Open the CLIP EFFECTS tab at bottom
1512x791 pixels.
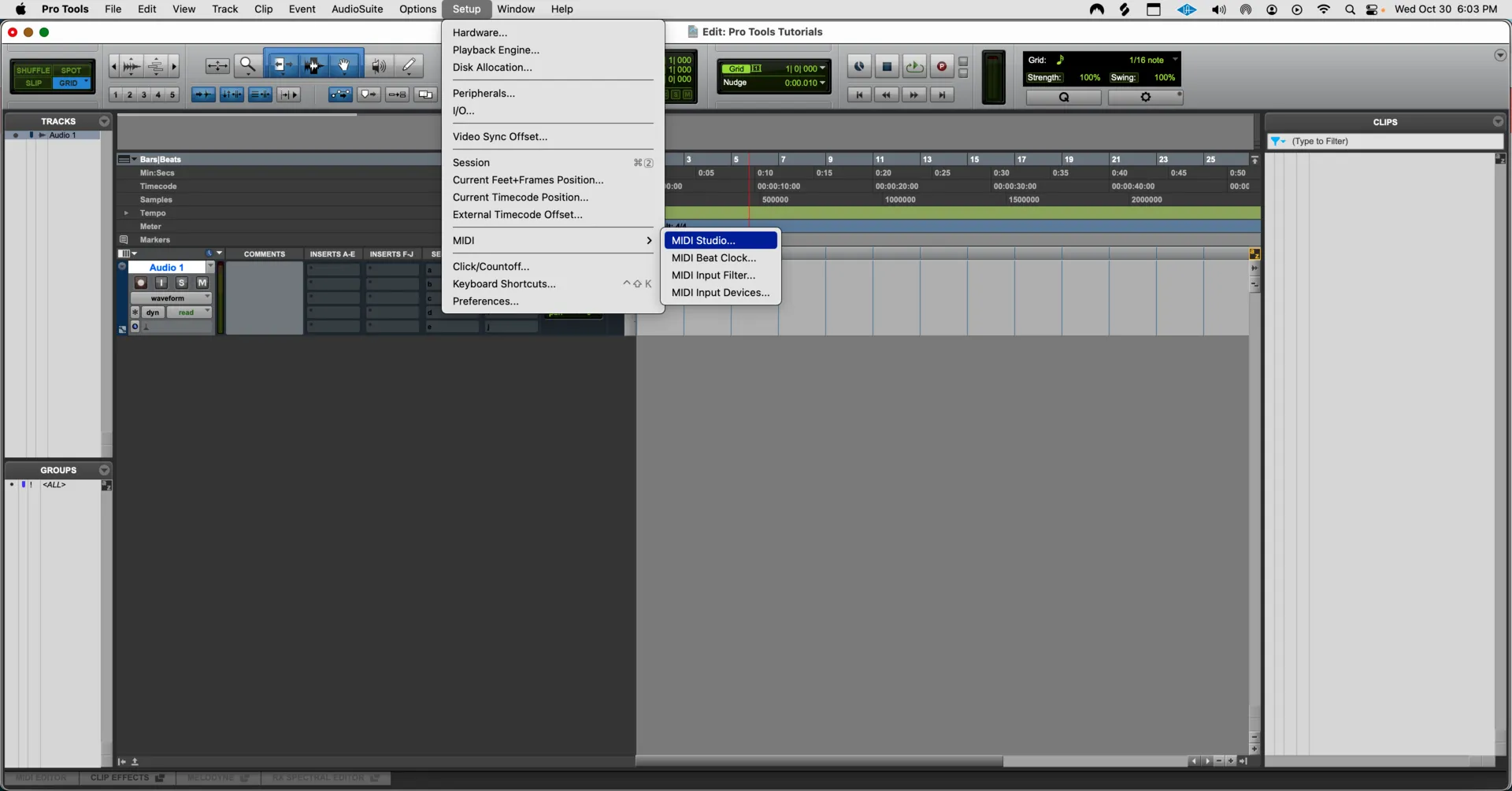click(126, 778)
